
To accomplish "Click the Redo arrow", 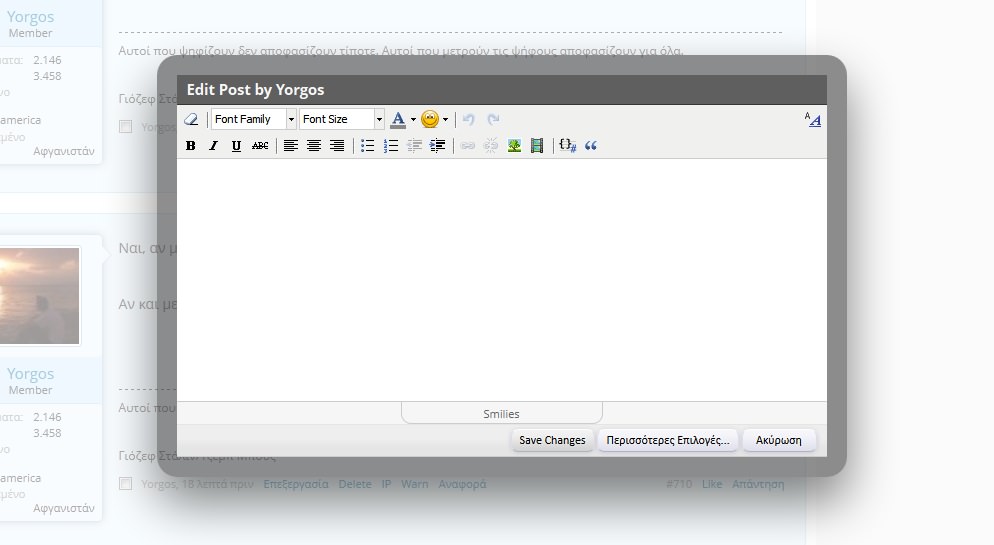I will point(493,119).
